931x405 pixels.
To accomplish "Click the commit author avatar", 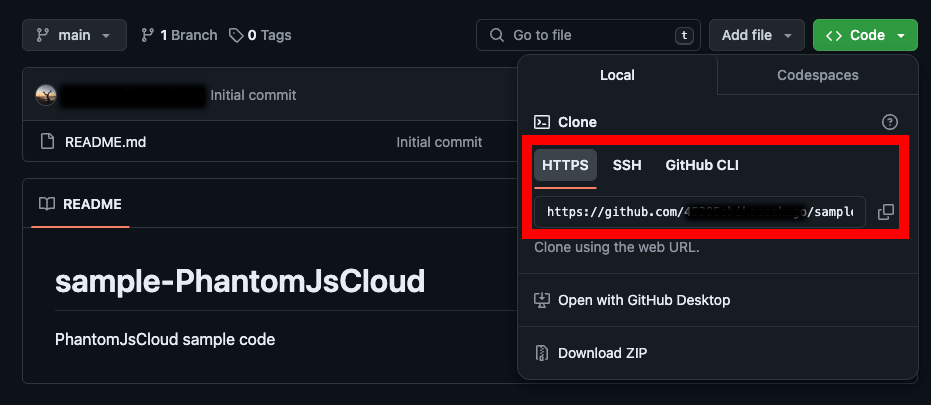I will pos(46,95).
